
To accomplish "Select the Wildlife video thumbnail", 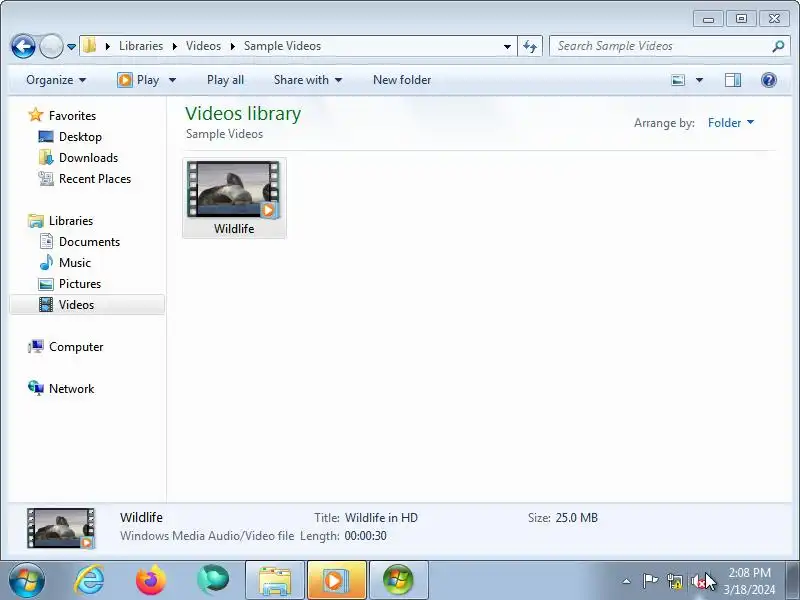I will point(234,190).
